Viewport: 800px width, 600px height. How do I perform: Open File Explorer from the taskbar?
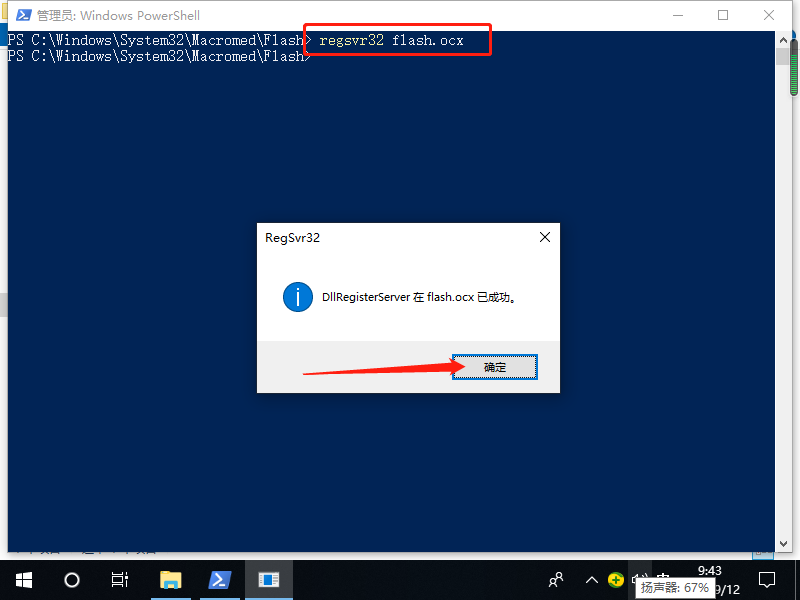point(170,580)
